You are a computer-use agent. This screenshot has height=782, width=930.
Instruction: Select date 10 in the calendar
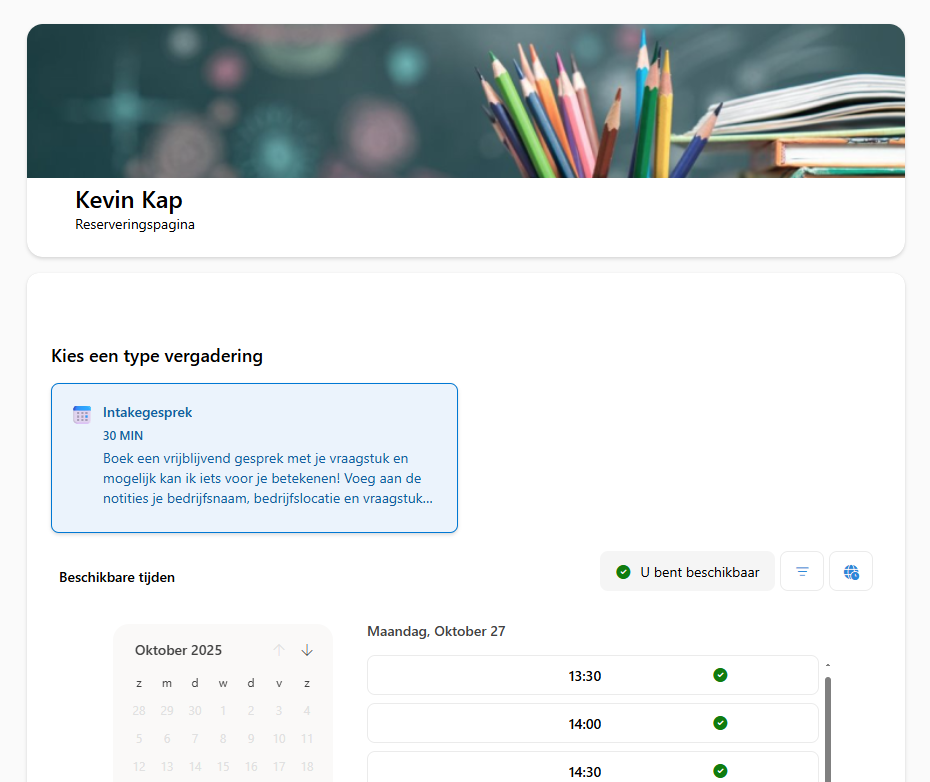(279, 739)
